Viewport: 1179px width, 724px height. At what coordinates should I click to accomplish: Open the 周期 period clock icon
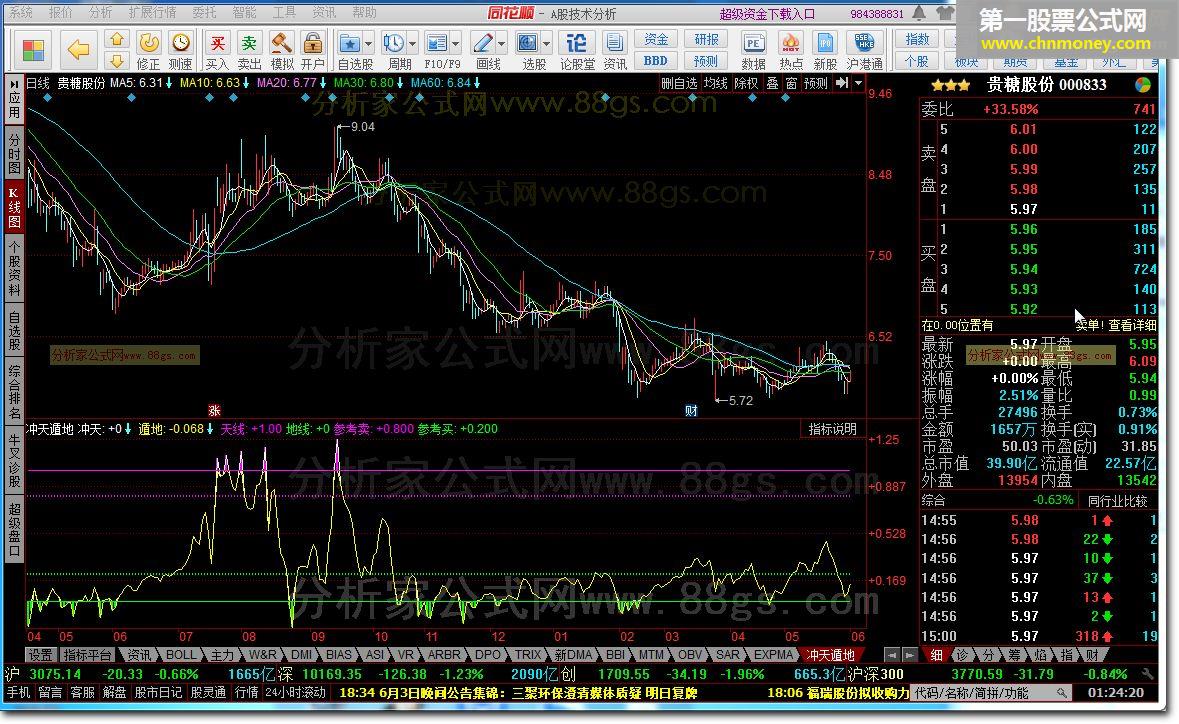[392, 43]
